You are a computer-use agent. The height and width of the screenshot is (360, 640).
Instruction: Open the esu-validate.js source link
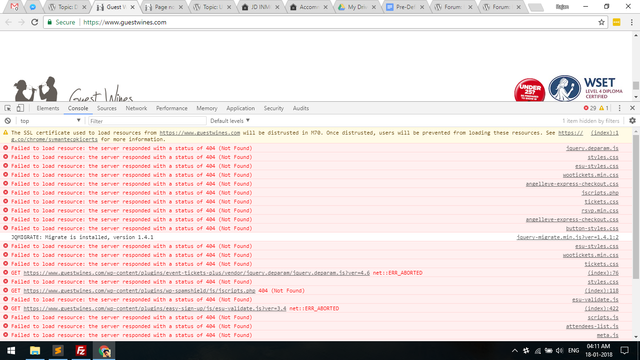(x=595, y=300)
